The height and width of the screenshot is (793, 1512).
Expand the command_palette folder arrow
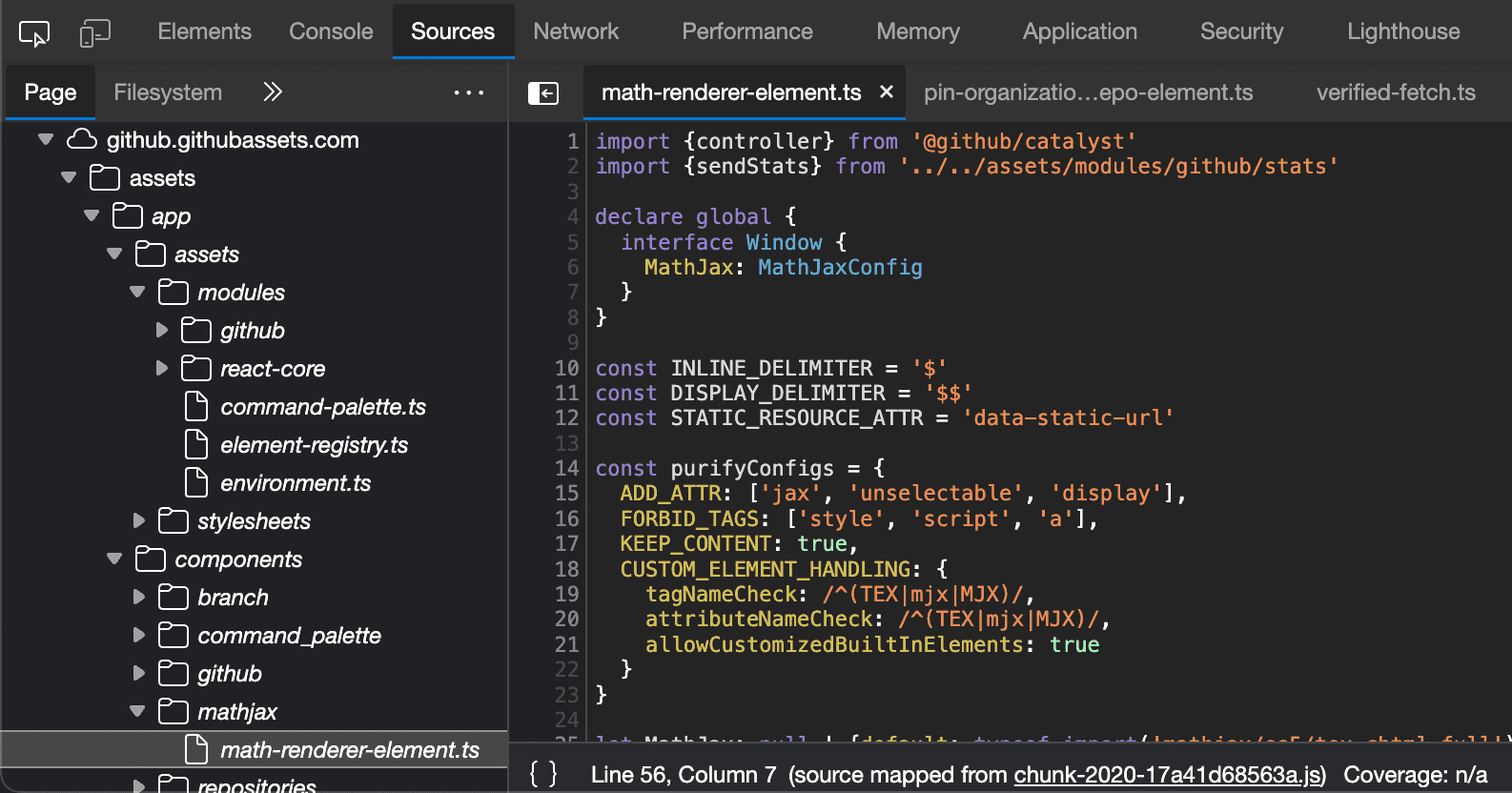click(x=138, y=635)
